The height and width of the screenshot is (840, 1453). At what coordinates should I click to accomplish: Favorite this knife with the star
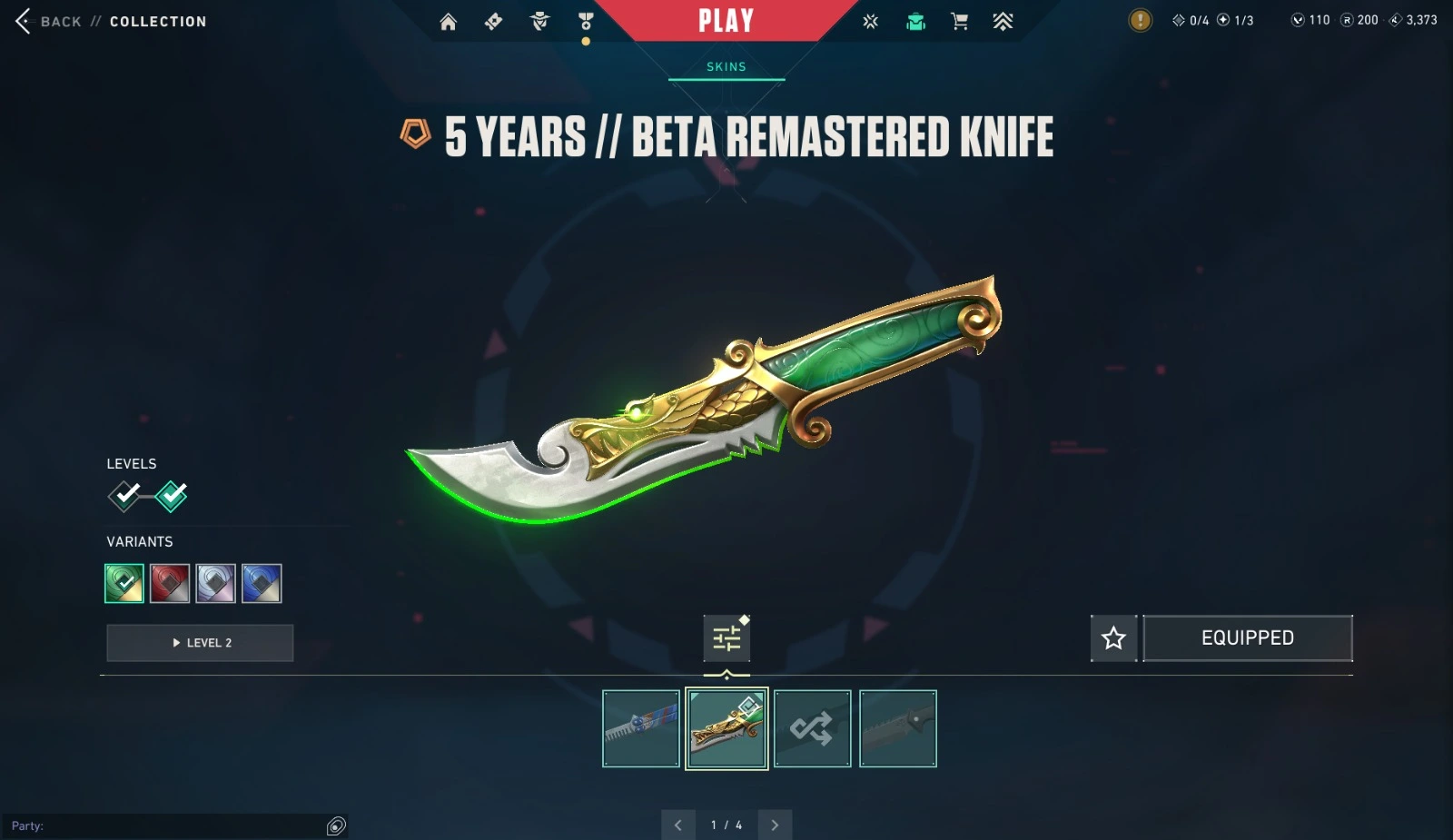coord(1113,638)
